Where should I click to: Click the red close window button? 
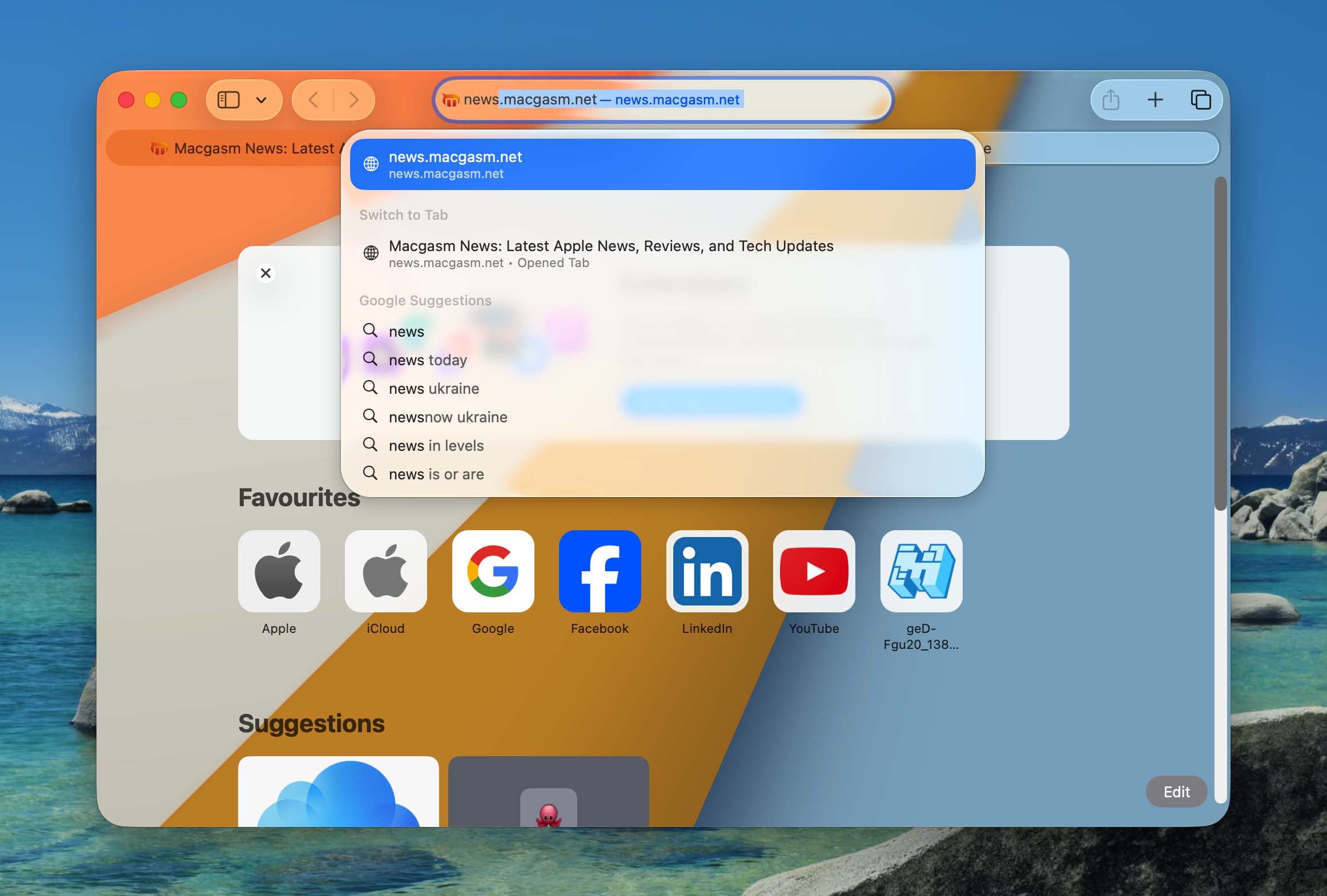click(126, 100)
